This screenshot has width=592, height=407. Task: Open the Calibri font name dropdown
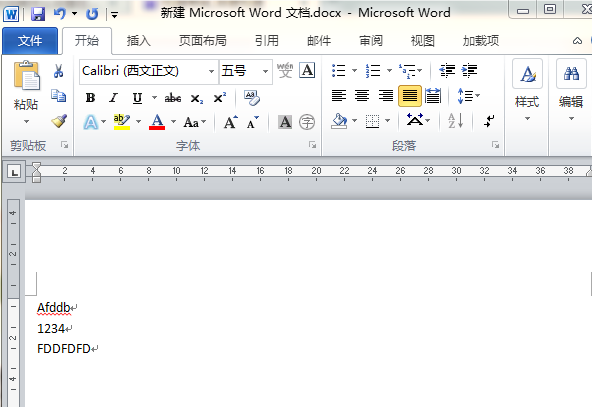pyautogui.click(x=211, y=71)
